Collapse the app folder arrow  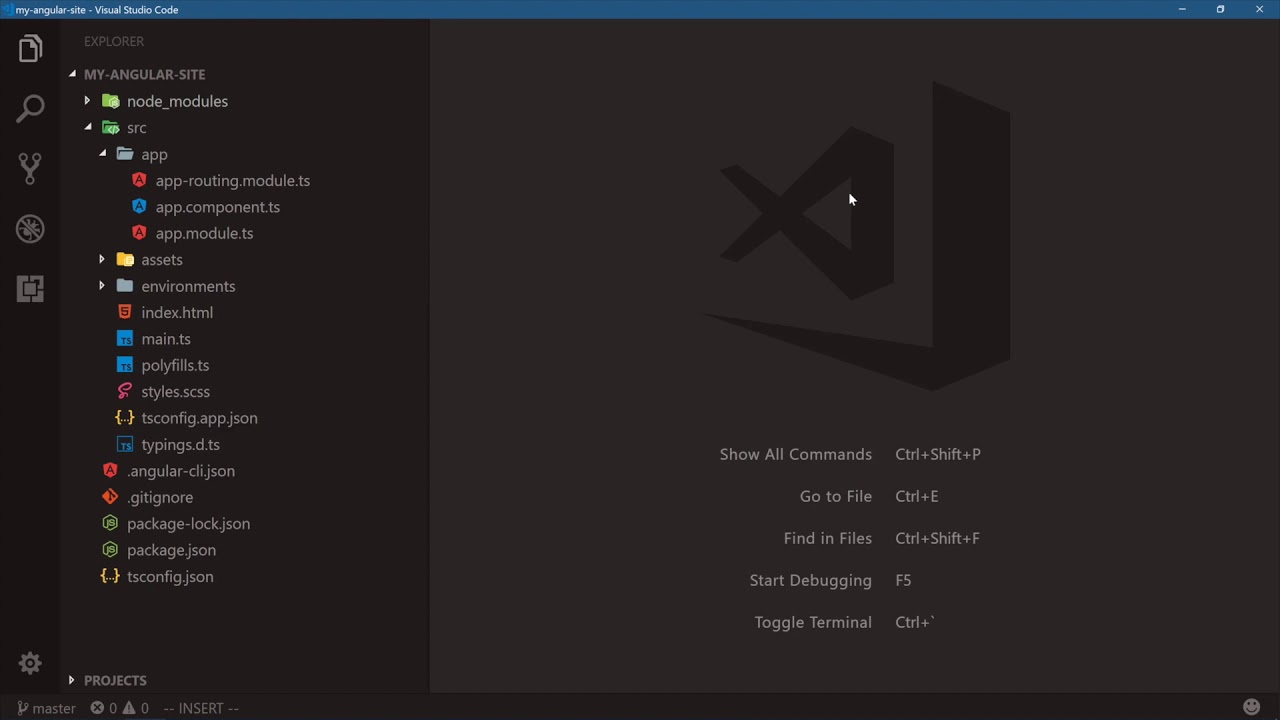102,154
